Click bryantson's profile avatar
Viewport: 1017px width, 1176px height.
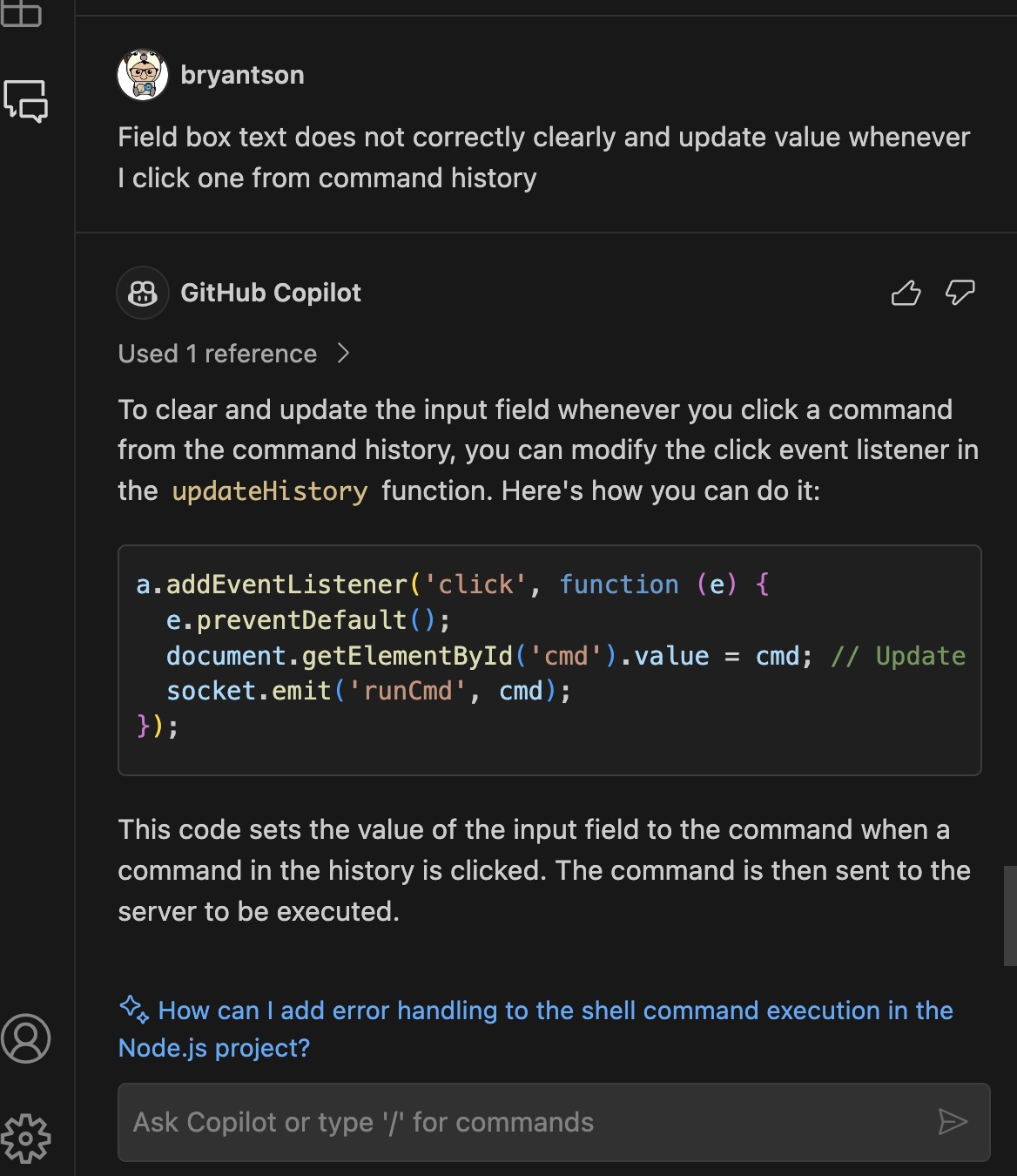point(143,75)
